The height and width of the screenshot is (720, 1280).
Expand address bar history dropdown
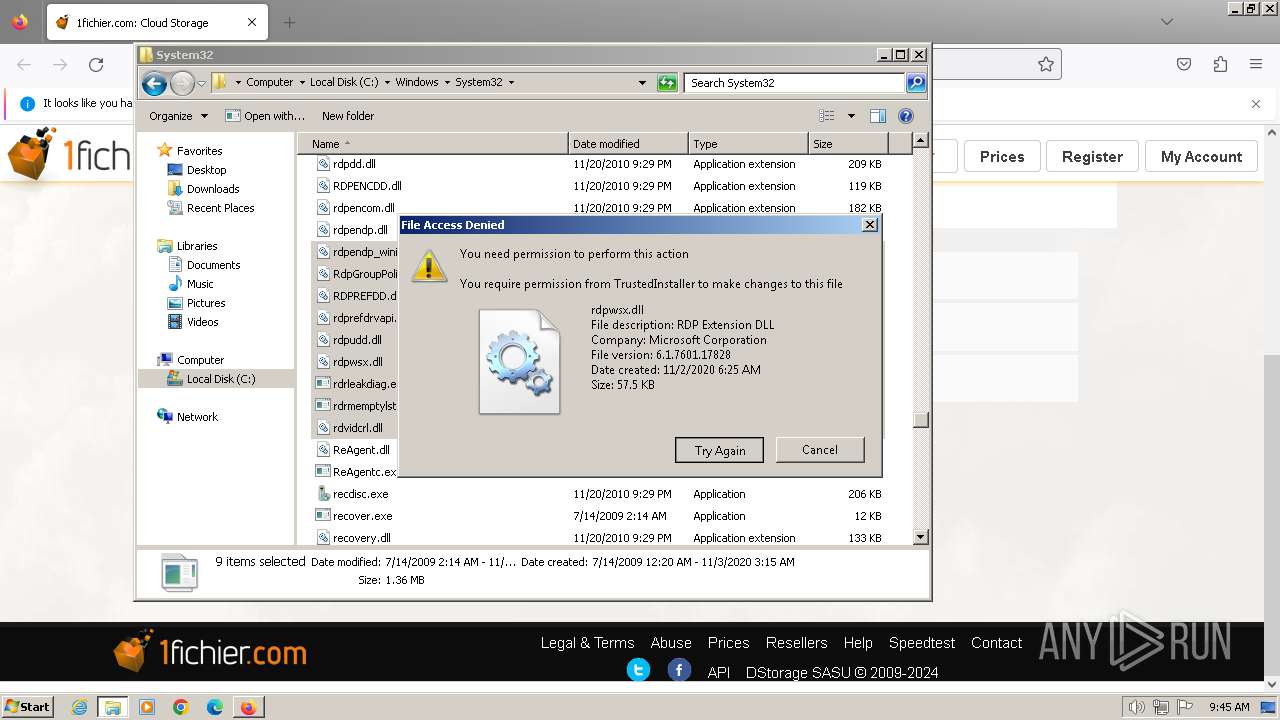pyautogui.click(x=642, y=83)
